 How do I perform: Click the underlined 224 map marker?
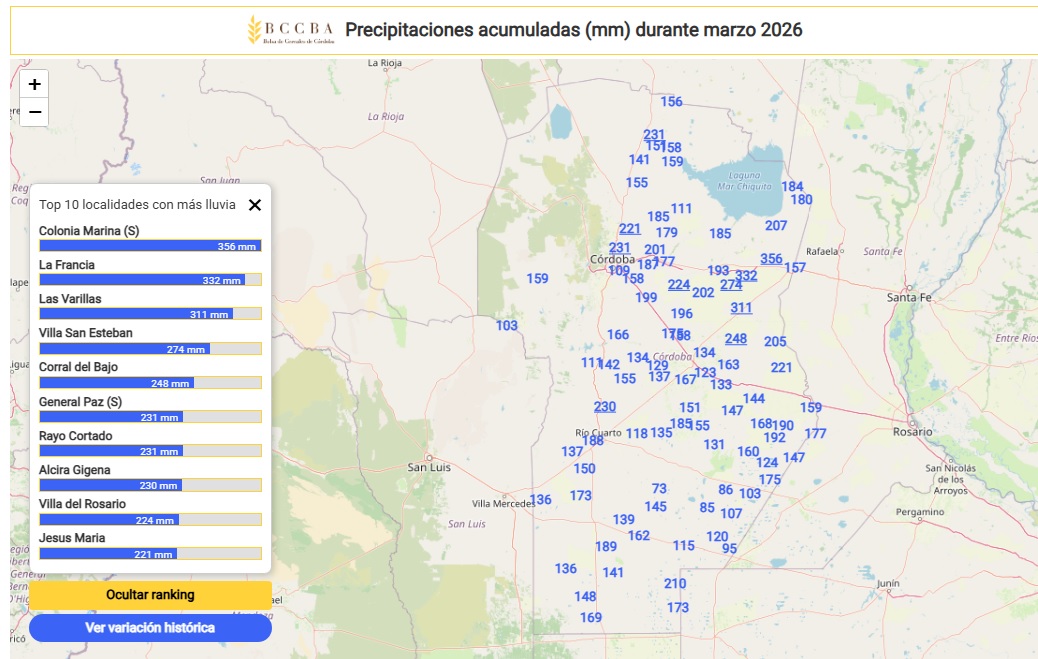679,285
